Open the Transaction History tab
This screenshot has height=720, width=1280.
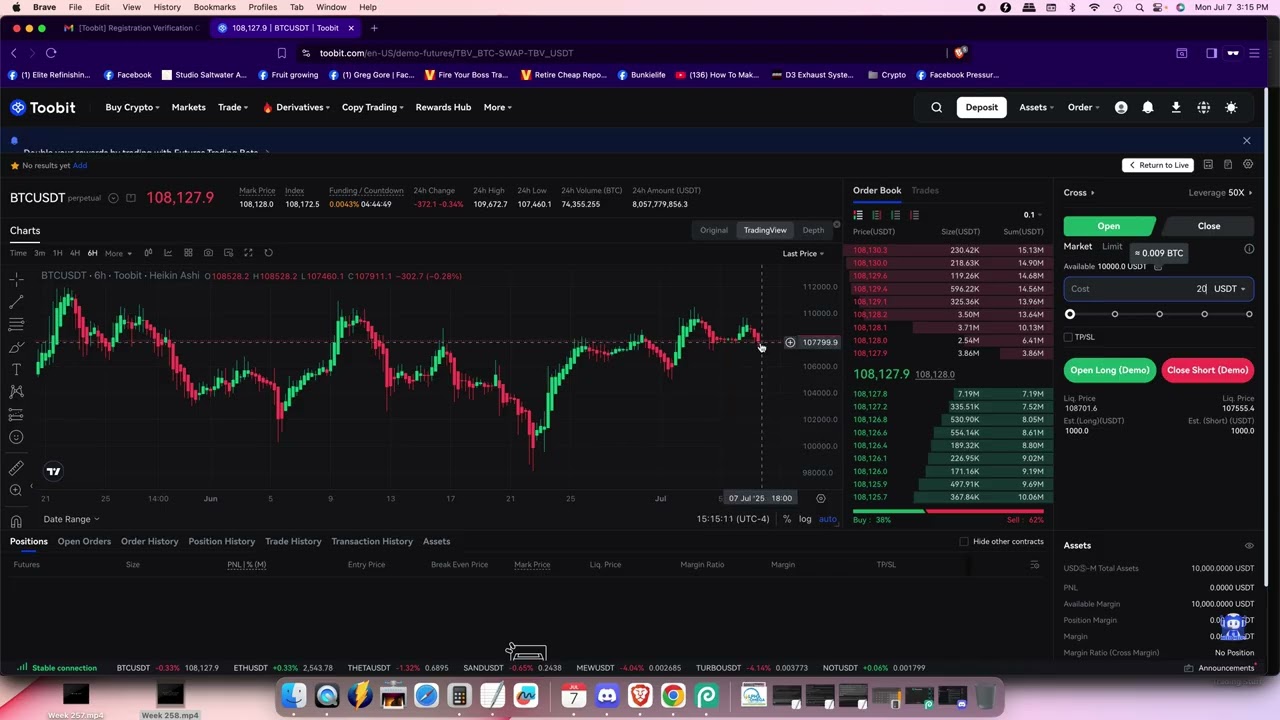click(x=372, y=541)
